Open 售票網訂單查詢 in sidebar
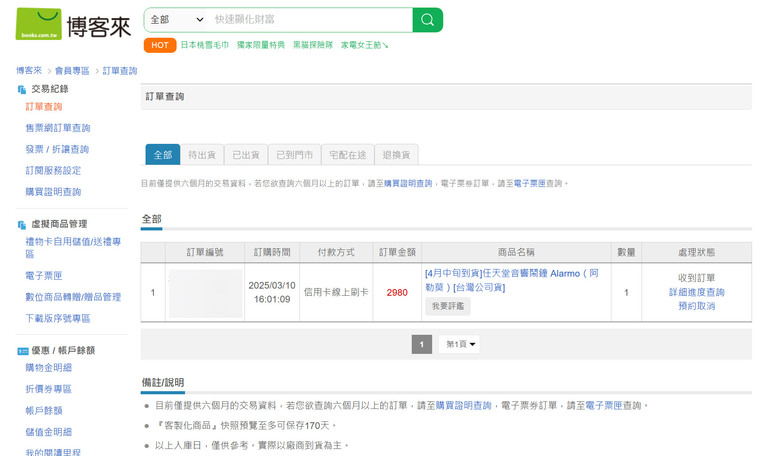The width and height of the screenshot is (780, 456). (58, 128)
